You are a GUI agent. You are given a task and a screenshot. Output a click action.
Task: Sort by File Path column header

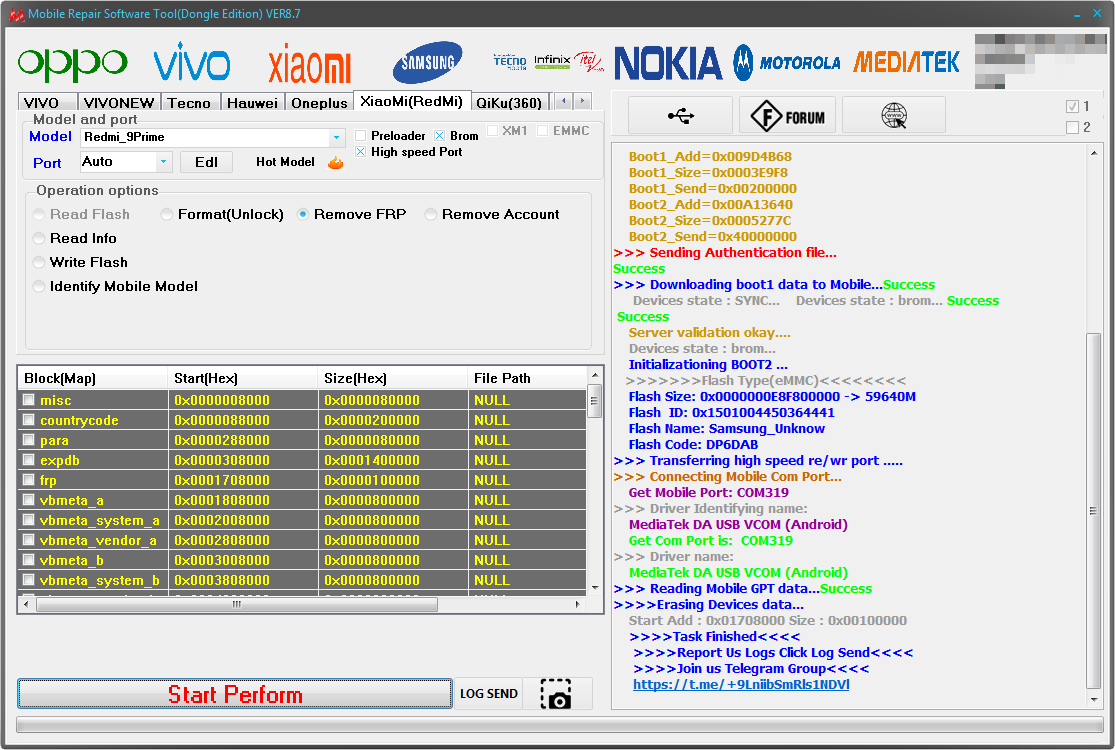[x=527, y=378]
